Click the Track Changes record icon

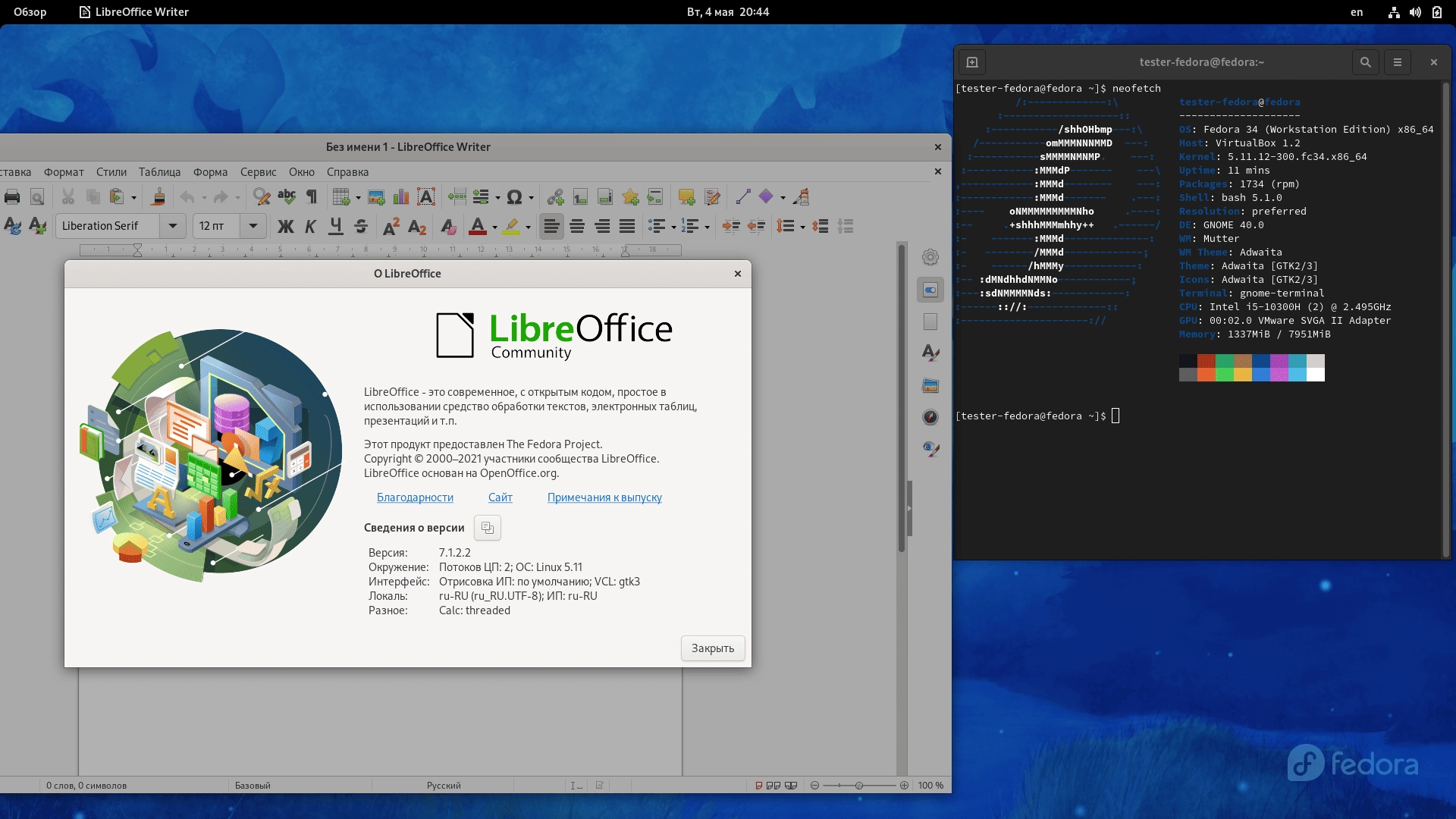pos(711,197)
